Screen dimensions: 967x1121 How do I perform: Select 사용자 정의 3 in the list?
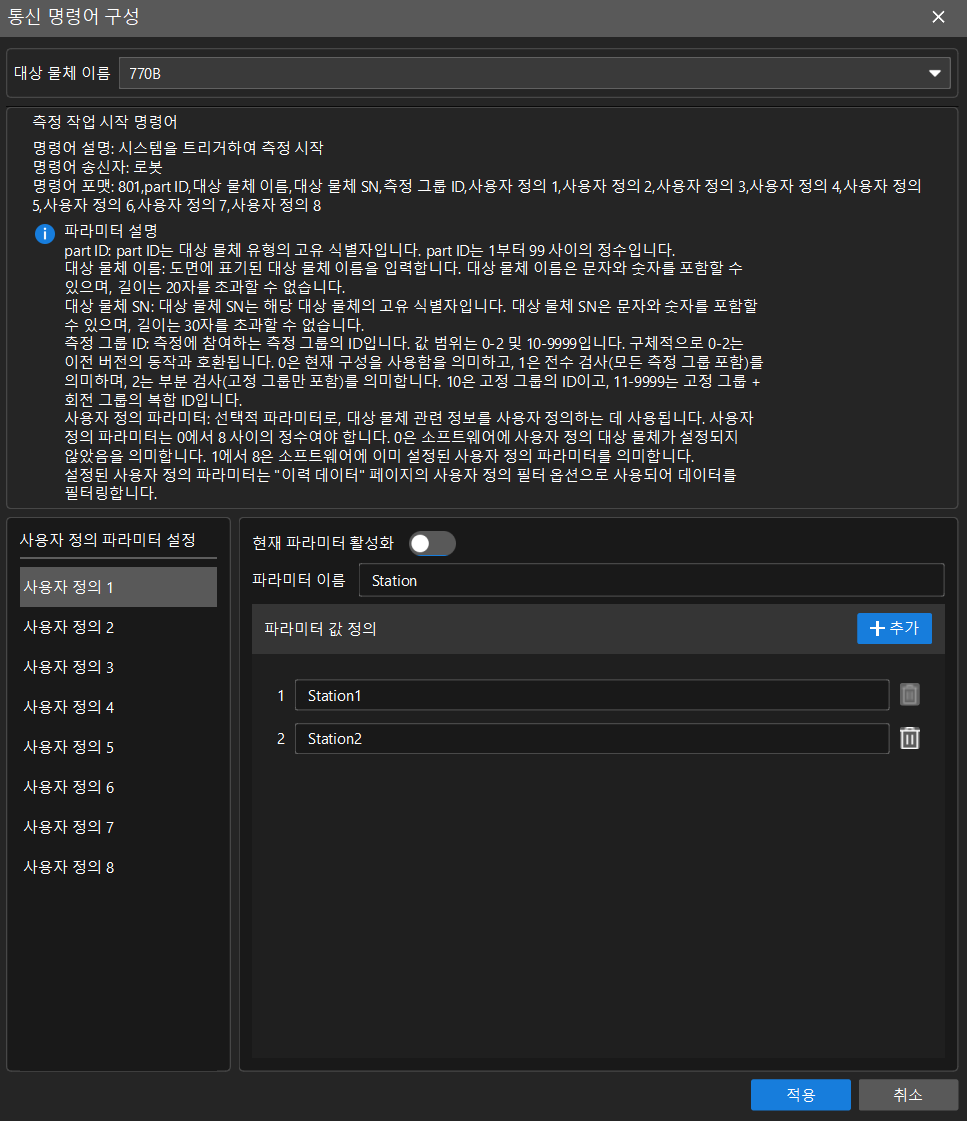coord(118,667)
